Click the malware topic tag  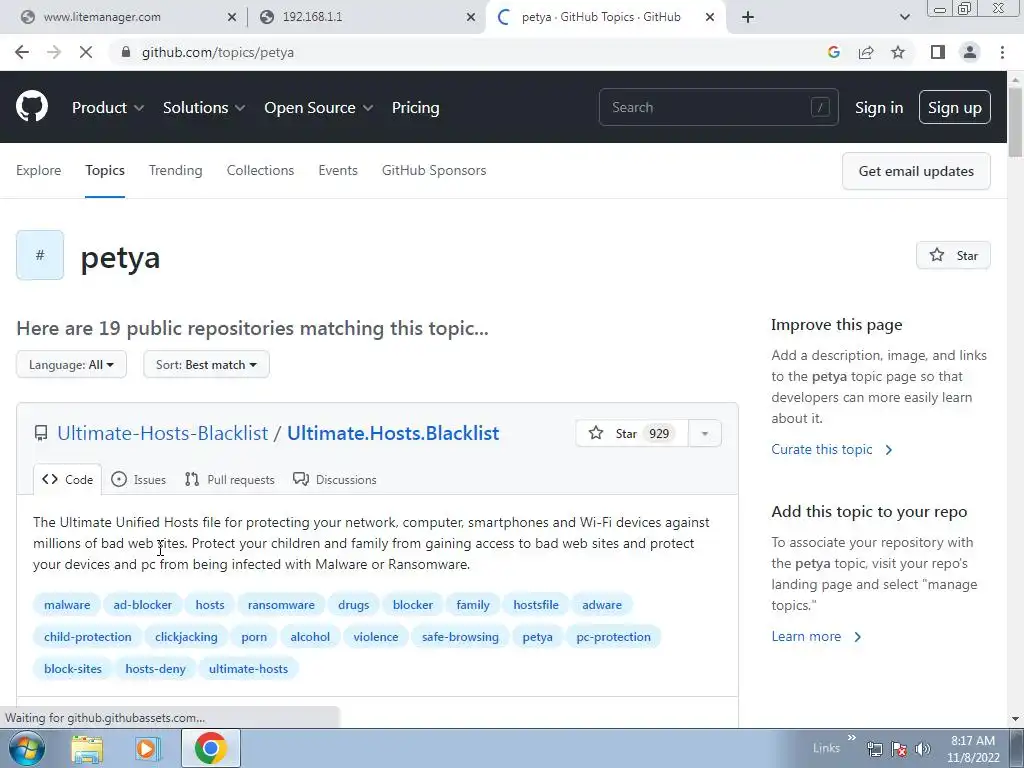67,605
